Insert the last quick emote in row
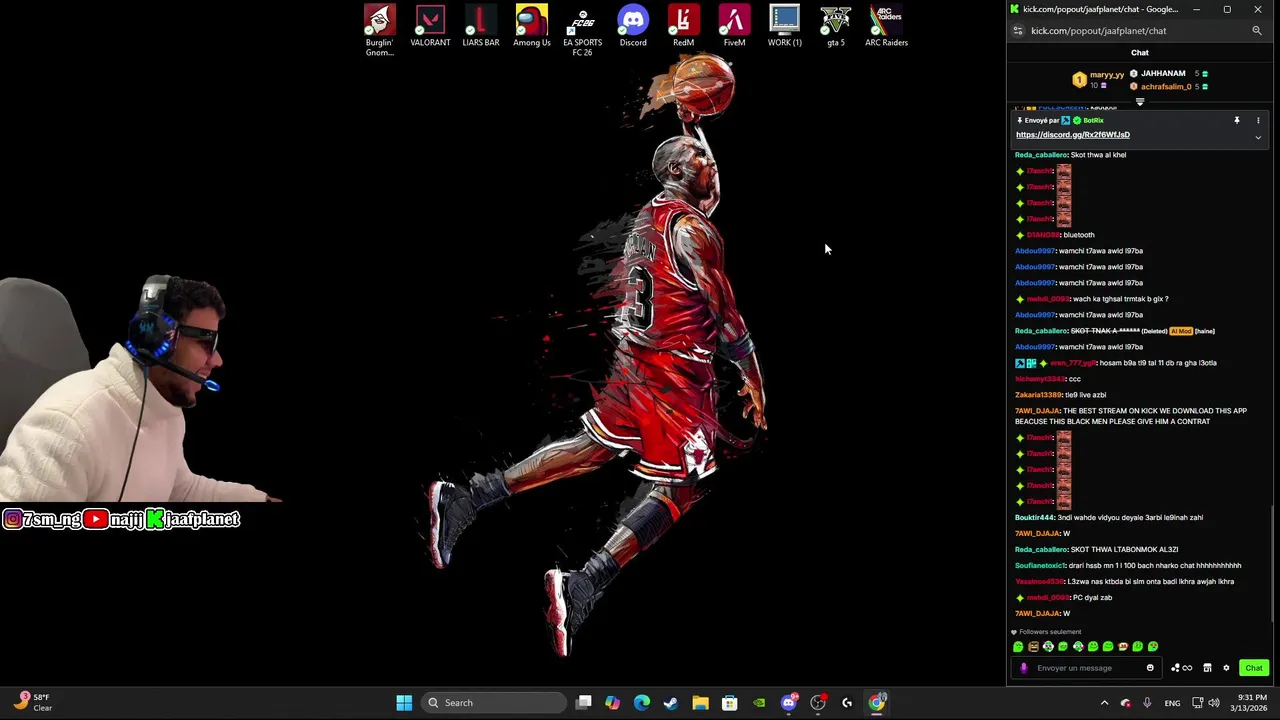This screenshot has height=720, width=1280. click(x=1153, y=647)
